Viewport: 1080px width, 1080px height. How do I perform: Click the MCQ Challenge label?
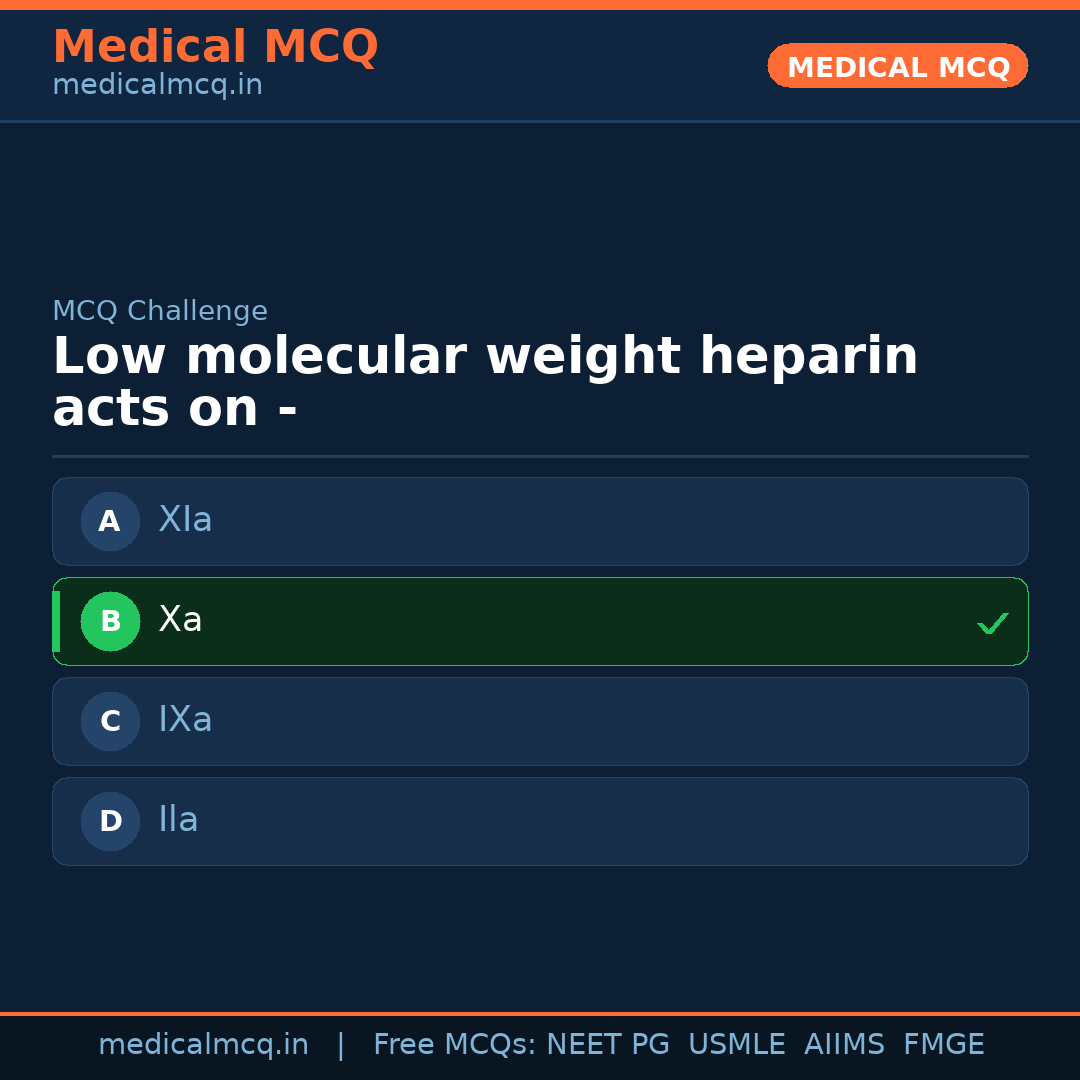(x=160, y=311)
